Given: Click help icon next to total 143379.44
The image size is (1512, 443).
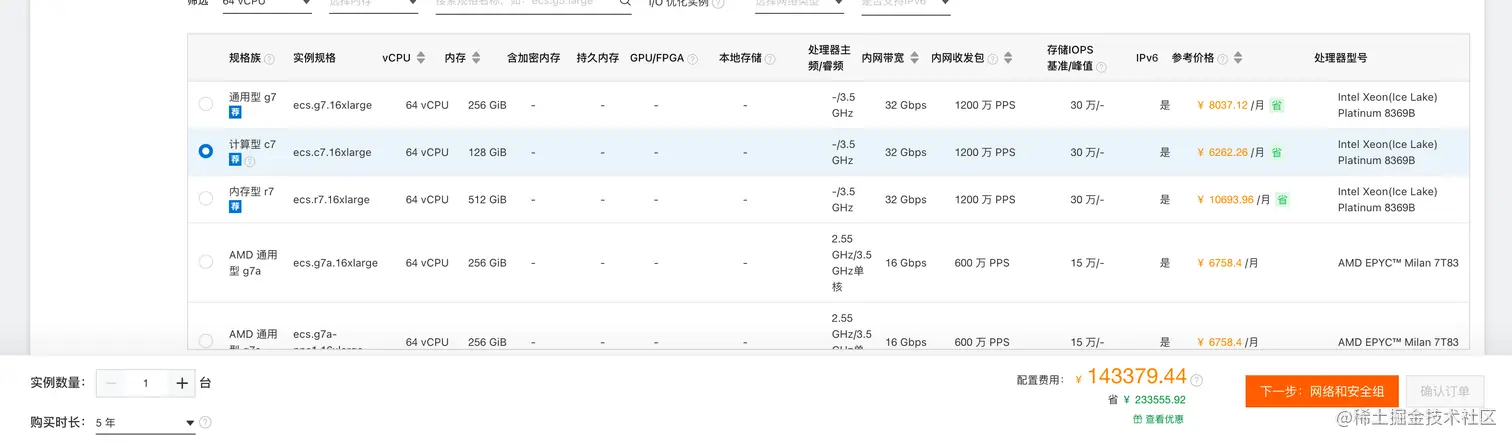Looking at the screenshot, I should (1197, 380).
